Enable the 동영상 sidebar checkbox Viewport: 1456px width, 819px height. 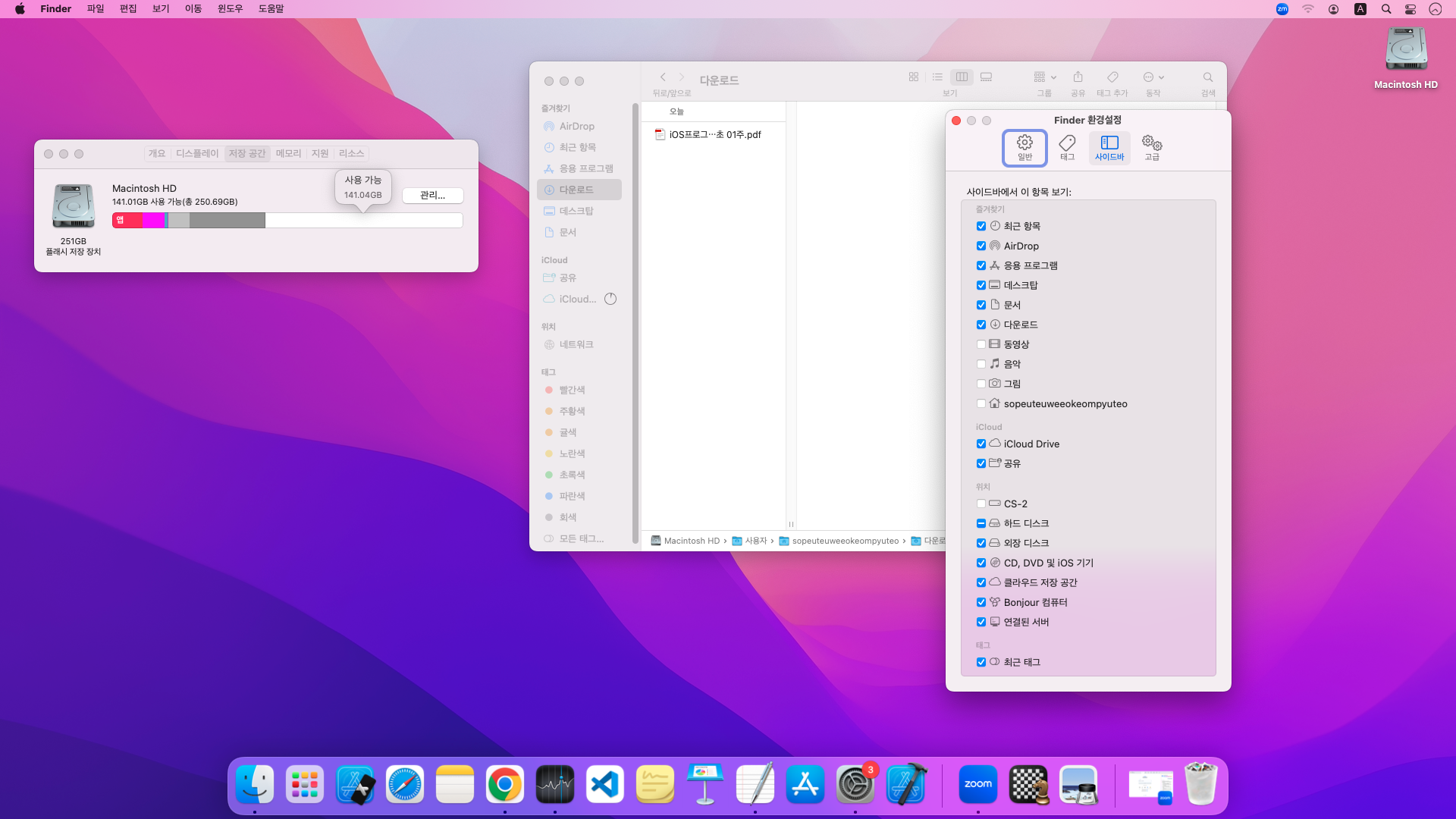981,344
